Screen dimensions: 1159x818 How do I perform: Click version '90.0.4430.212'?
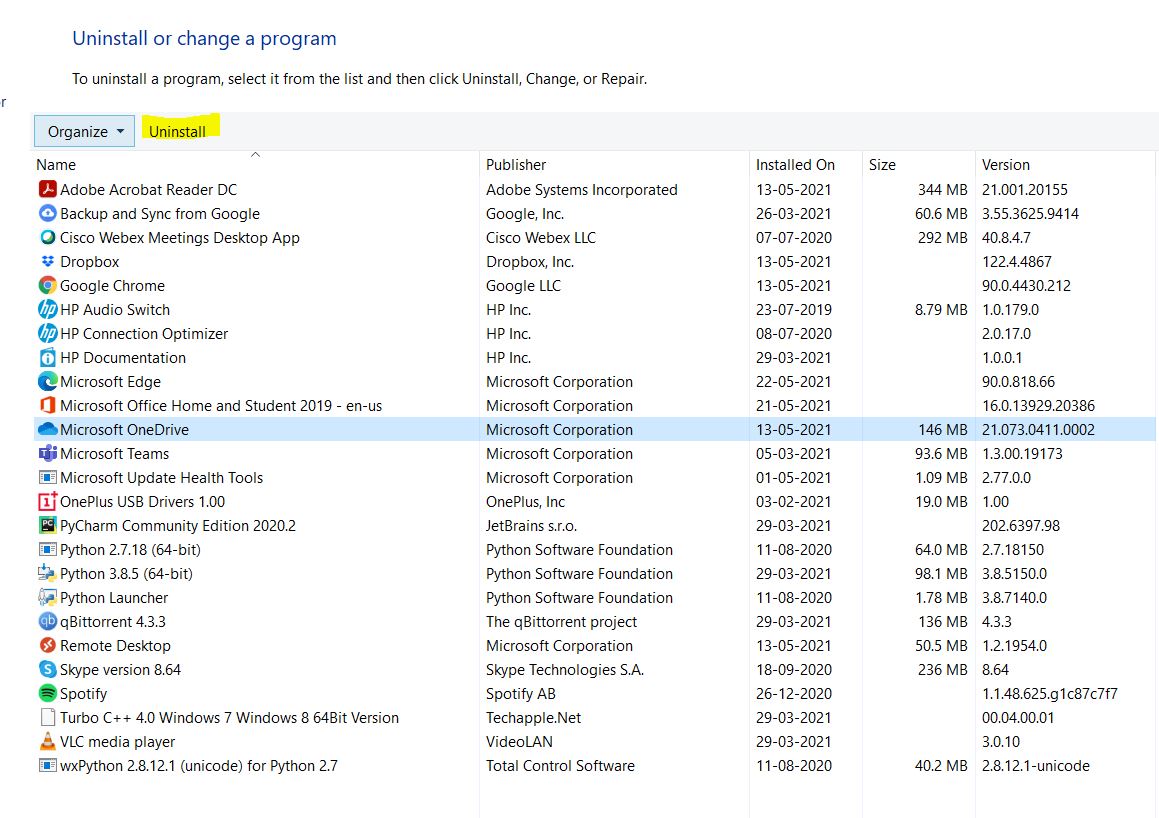tap(1026, 285)
